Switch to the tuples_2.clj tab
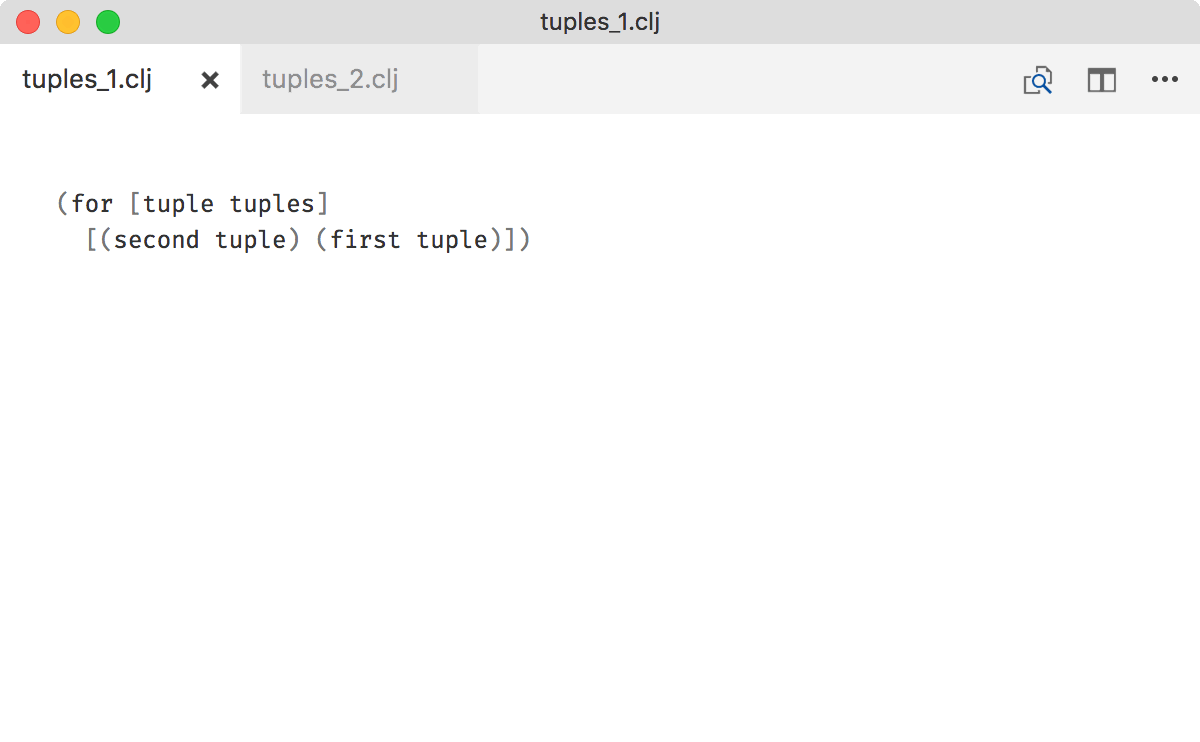Viewport: 1200px width, 742px height. tap(330, 80)
